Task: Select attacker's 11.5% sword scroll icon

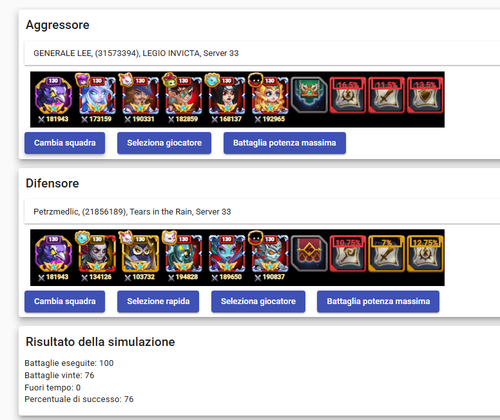Action: [386, 95]
